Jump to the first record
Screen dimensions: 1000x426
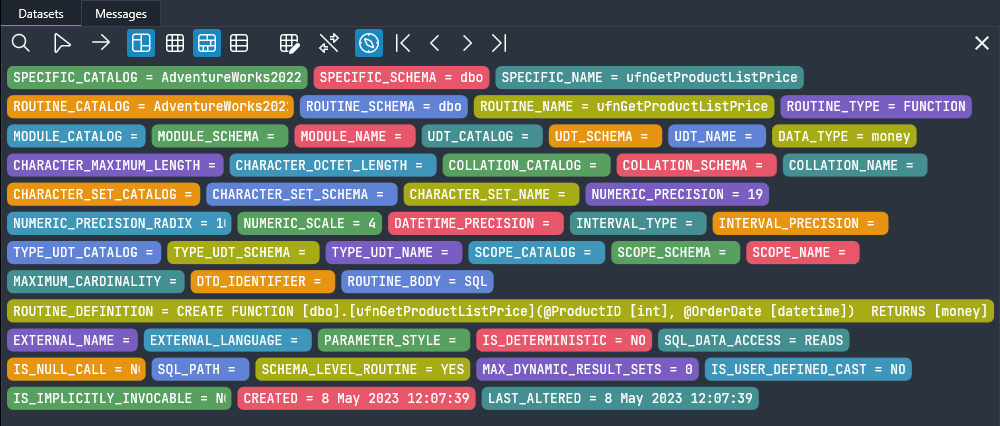403,42
